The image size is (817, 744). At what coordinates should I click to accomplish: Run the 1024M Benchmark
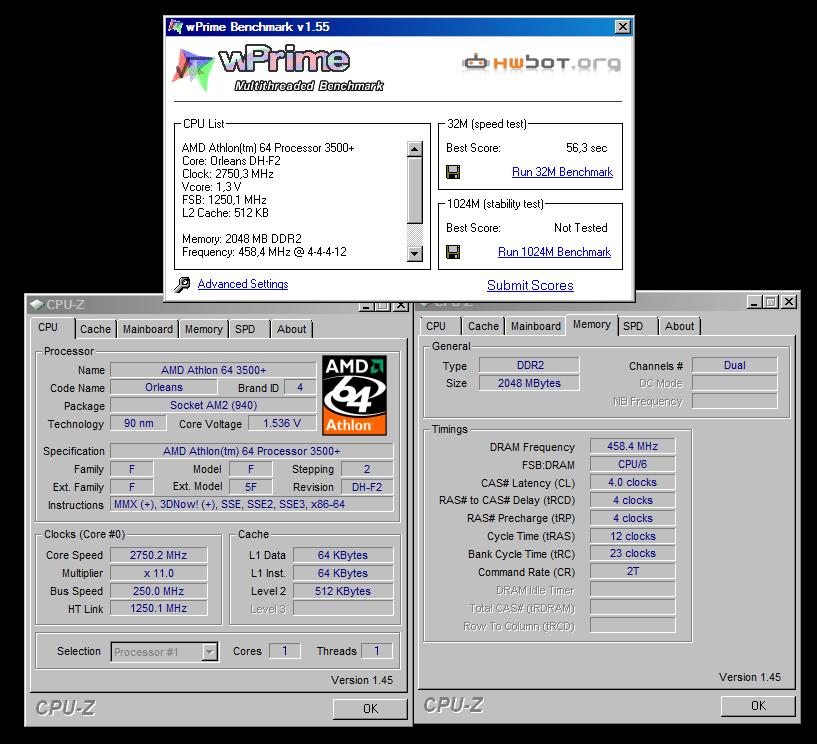(554, 252)
